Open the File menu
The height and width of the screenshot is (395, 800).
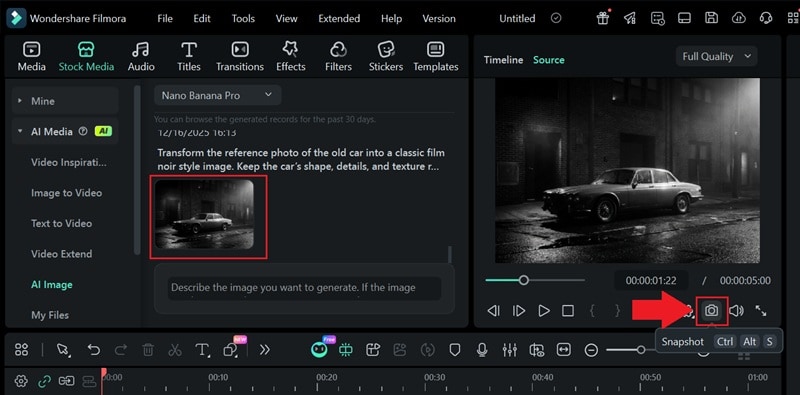[x=165, y=18]
